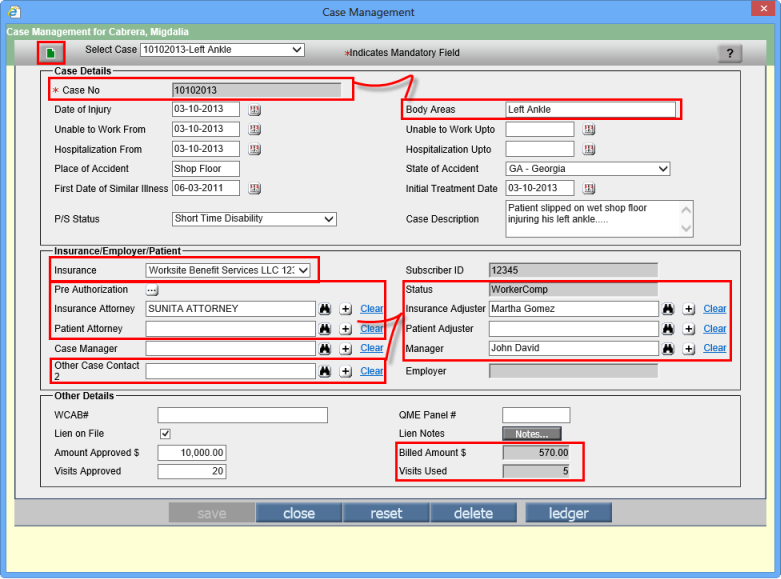Search Case Manager with binoculars icon
Image resolution: width=781 pixels, height=579 pixels.
click(x=325, y=348)
